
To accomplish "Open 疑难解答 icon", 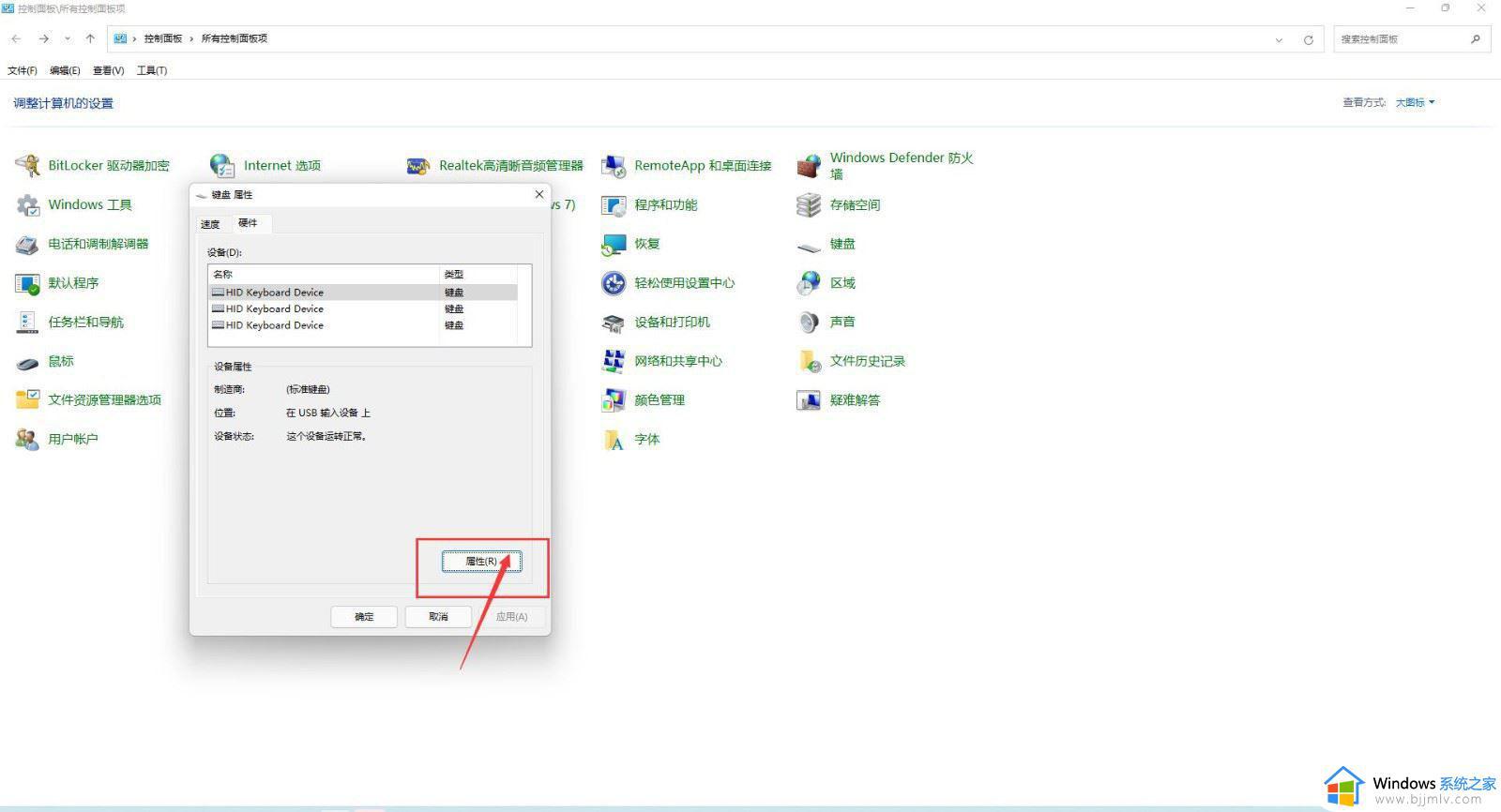I will (x=809, y=400).
